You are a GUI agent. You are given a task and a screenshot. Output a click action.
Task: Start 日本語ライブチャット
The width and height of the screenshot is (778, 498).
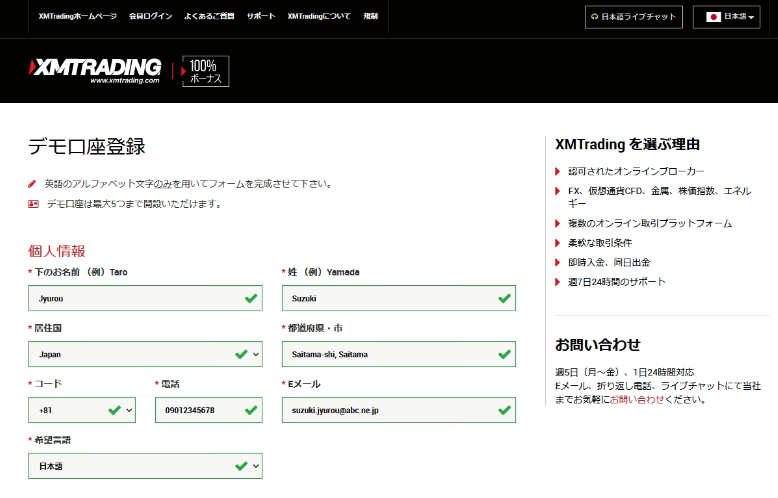[x=634, y=17]
